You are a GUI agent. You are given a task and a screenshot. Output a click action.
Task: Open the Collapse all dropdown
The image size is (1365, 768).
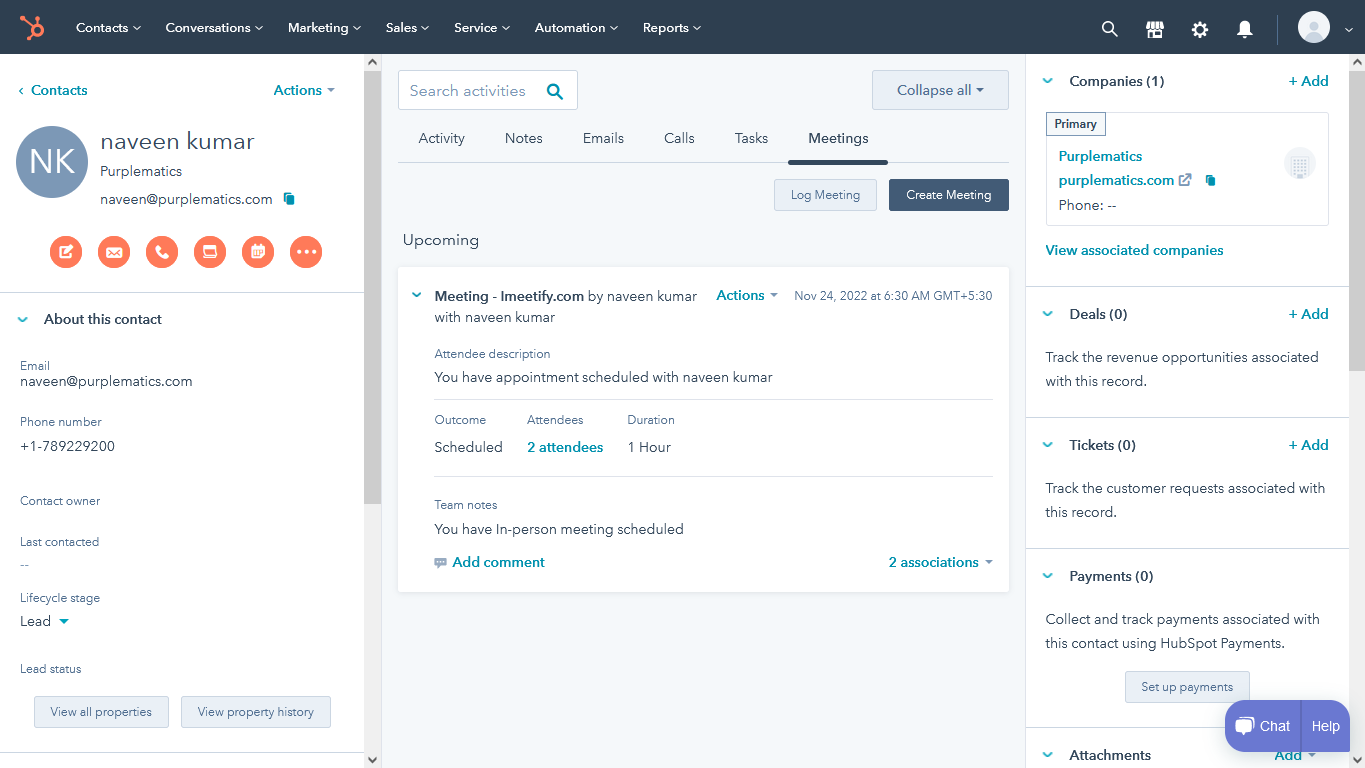pos(939,90)
